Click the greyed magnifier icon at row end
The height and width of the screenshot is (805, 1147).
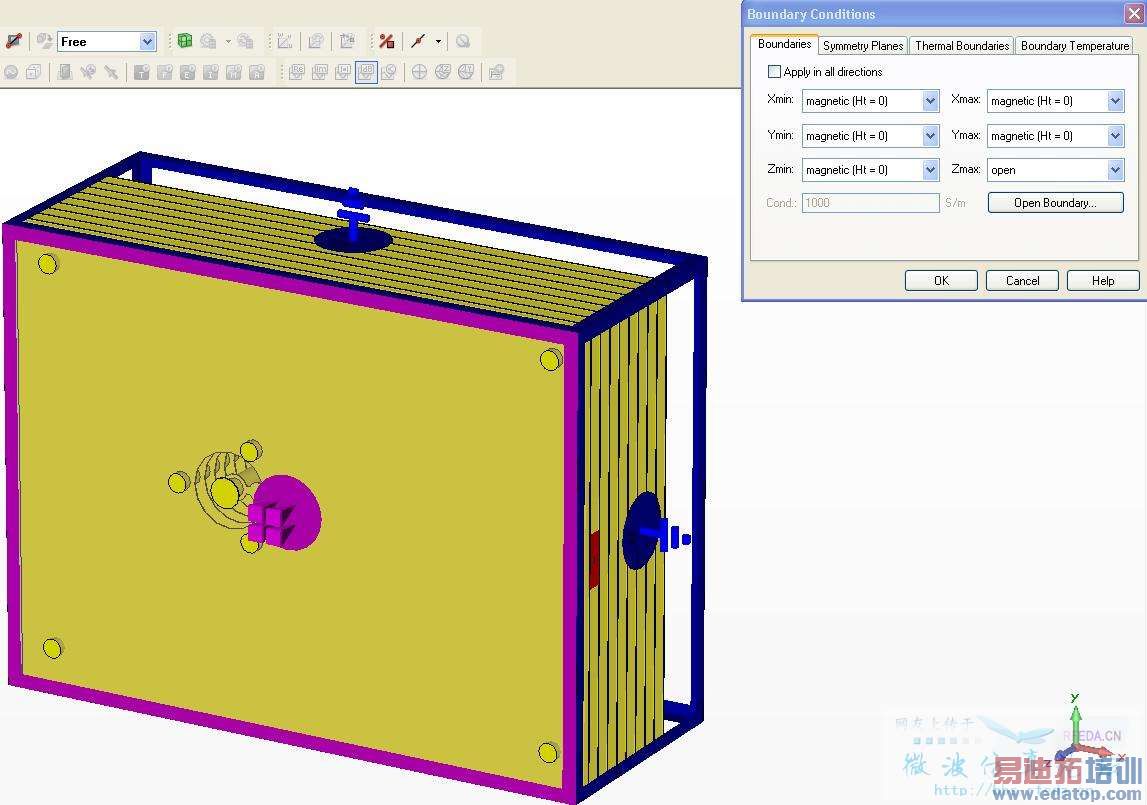(x=462, y=41)
